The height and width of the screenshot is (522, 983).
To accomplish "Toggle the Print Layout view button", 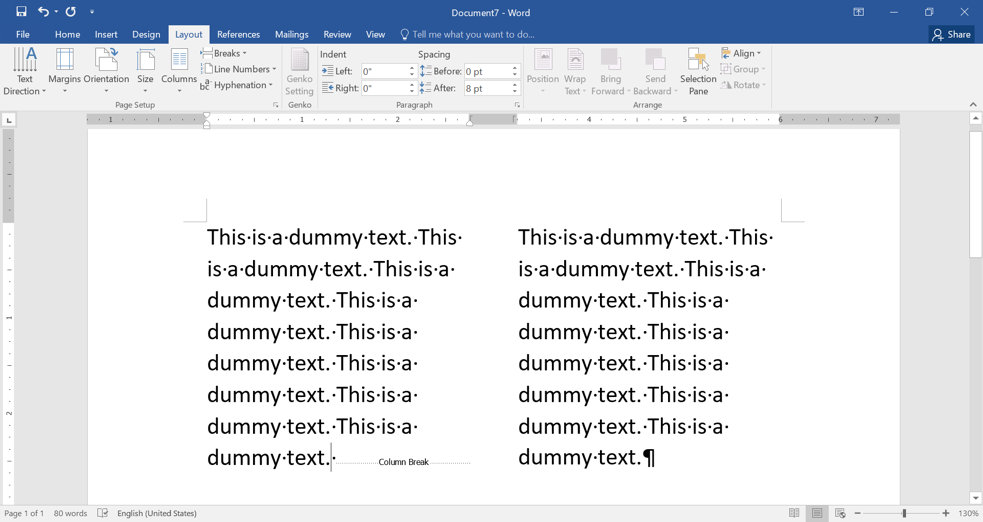I will click(x=817, y=513).
